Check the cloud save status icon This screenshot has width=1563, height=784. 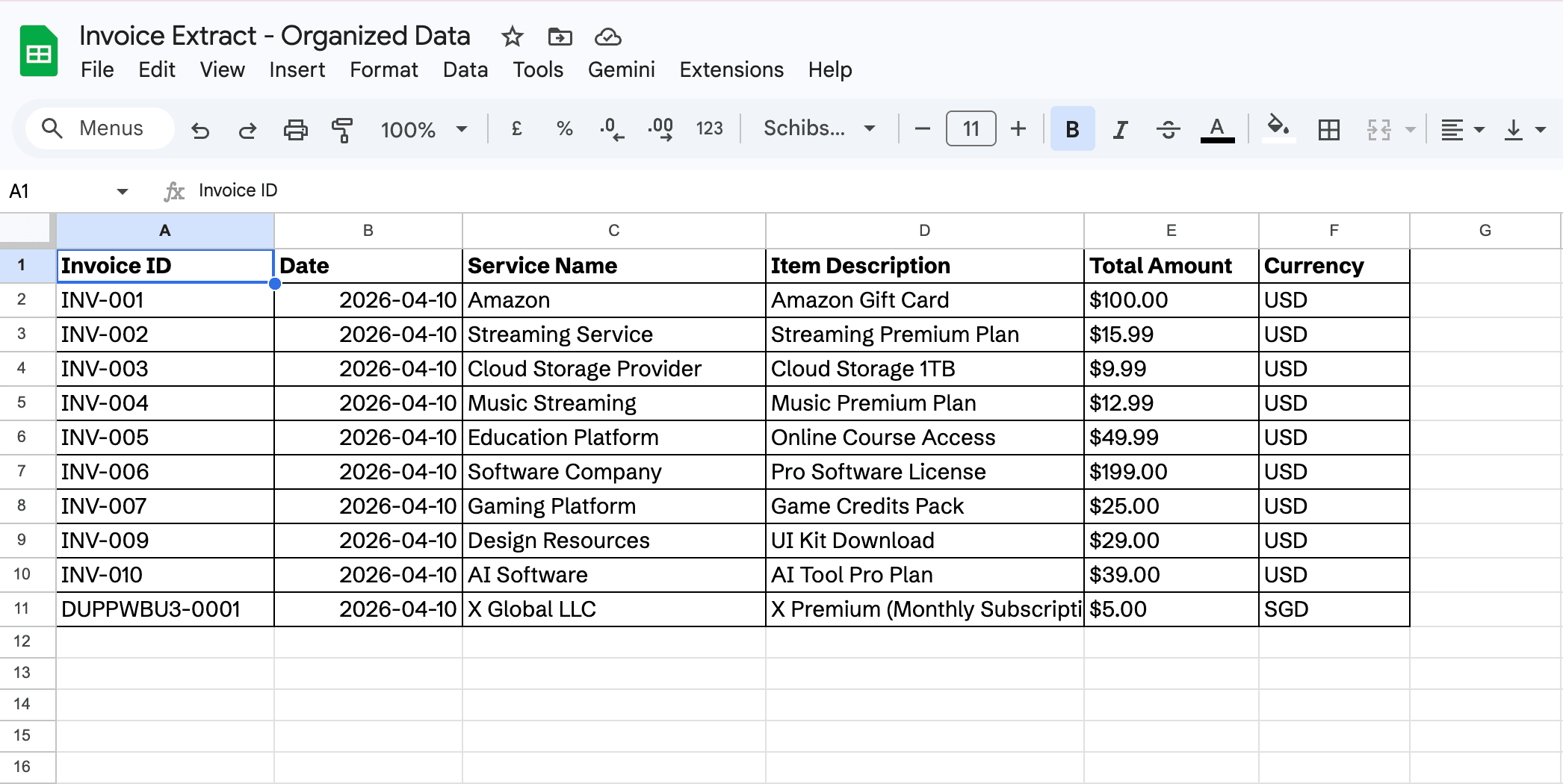pos(608,36)
